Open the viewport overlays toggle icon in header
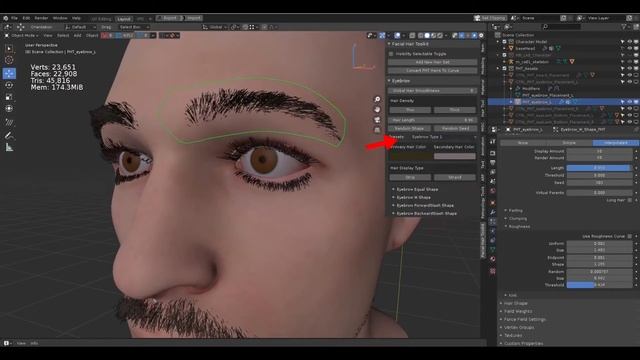 click(x=397, y=36)
